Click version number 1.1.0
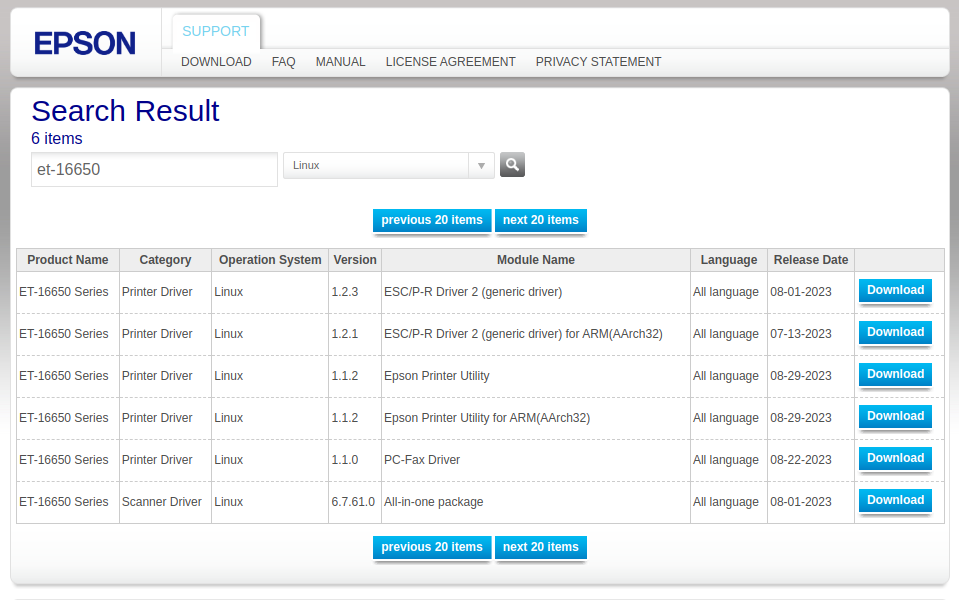The width and height of the screenshot is (959, 600). [x=344, y=460]
